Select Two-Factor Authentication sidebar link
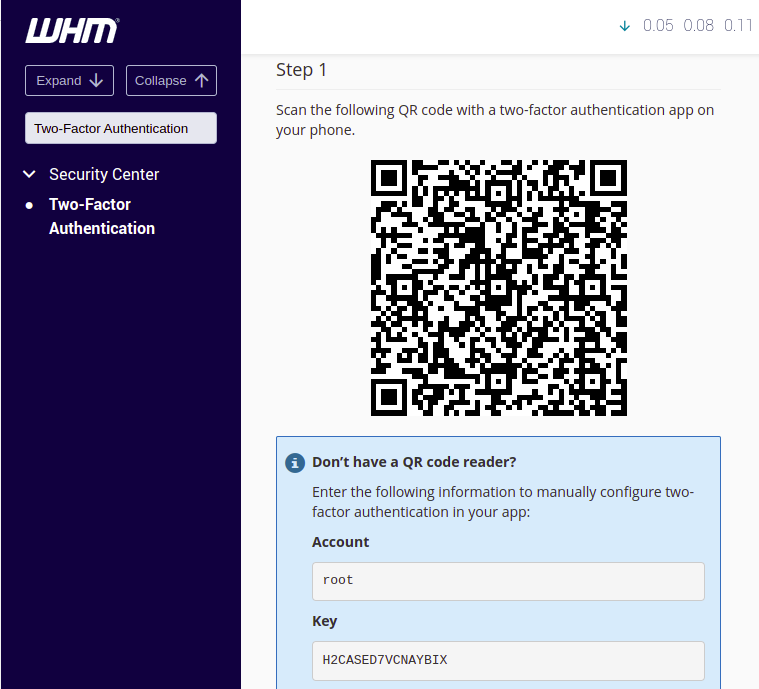The width and height of the screenshot is (759, 689). click(102, 216)
